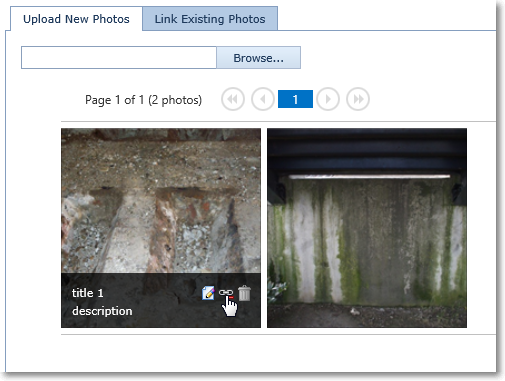The height and width of the screenshot is (381, 505).
Task: Click the Browse... button
Action: [x=258, y=58]
